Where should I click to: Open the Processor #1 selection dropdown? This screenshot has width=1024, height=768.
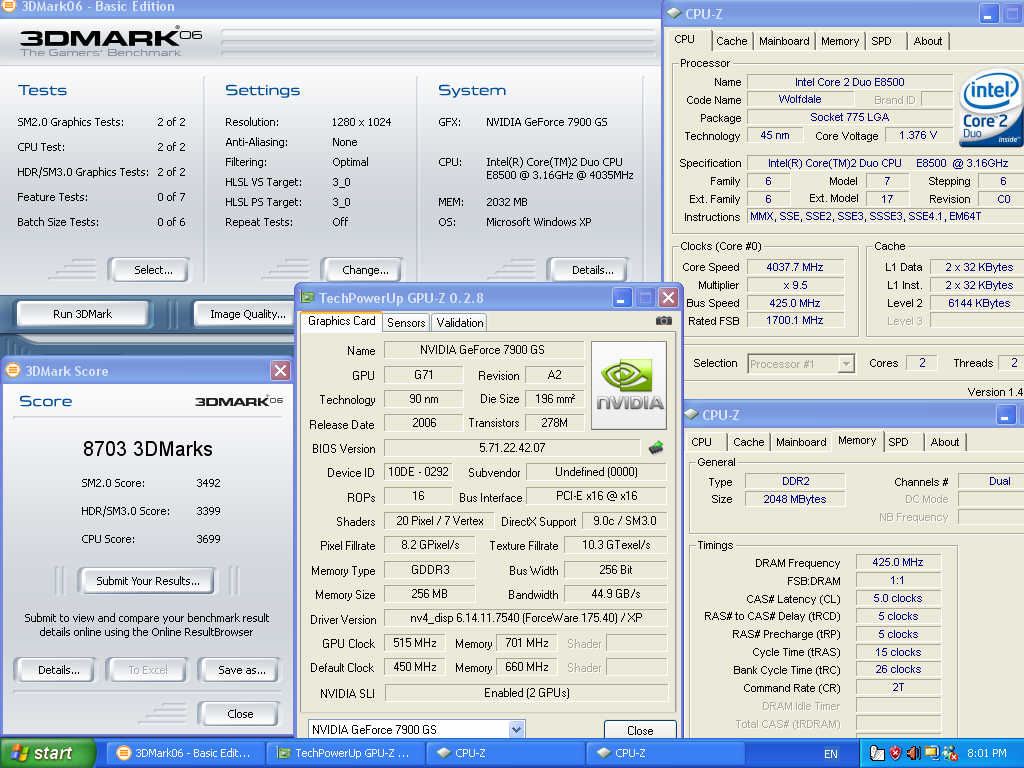(846, 364)
